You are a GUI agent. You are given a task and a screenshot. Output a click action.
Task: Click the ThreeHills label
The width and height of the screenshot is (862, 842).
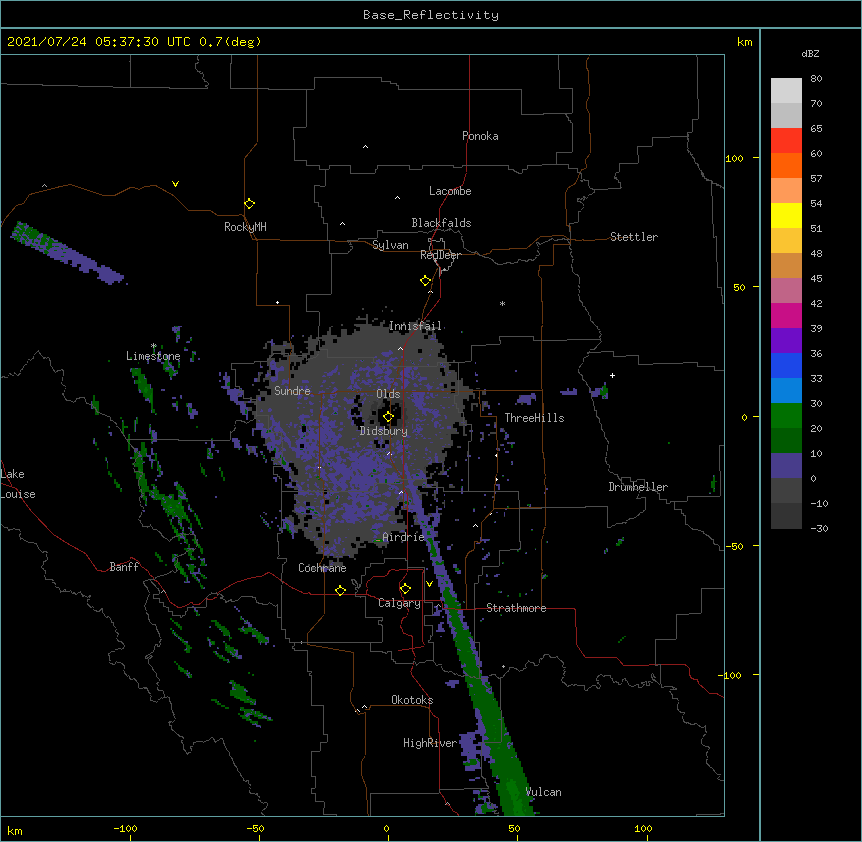click(534, 418)
